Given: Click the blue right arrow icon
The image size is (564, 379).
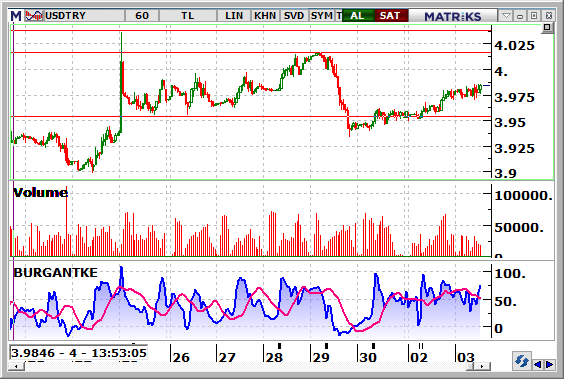Looking at the screenshot, I should pyautogui.click(x=550, y=365).
